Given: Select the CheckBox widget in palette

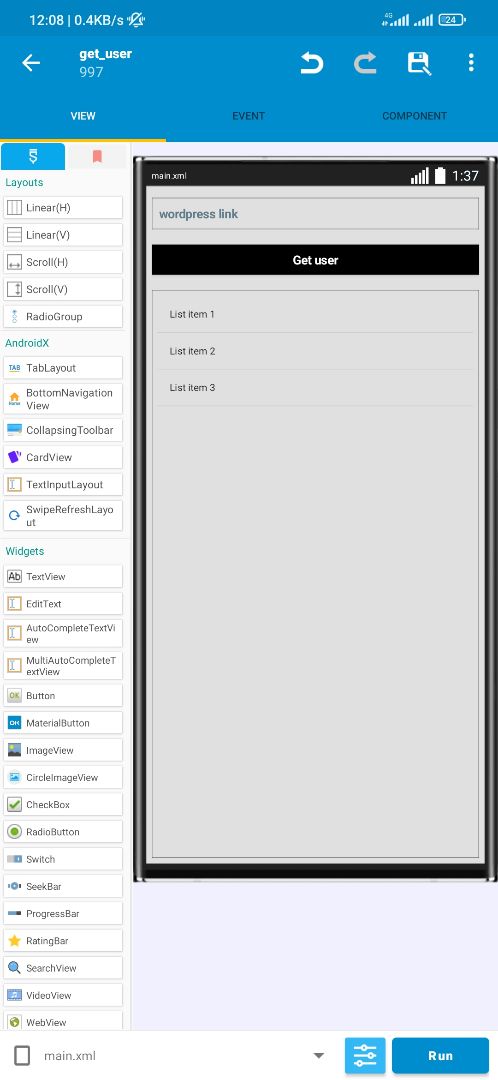Looking at the screenshot, I should (63, 804).
